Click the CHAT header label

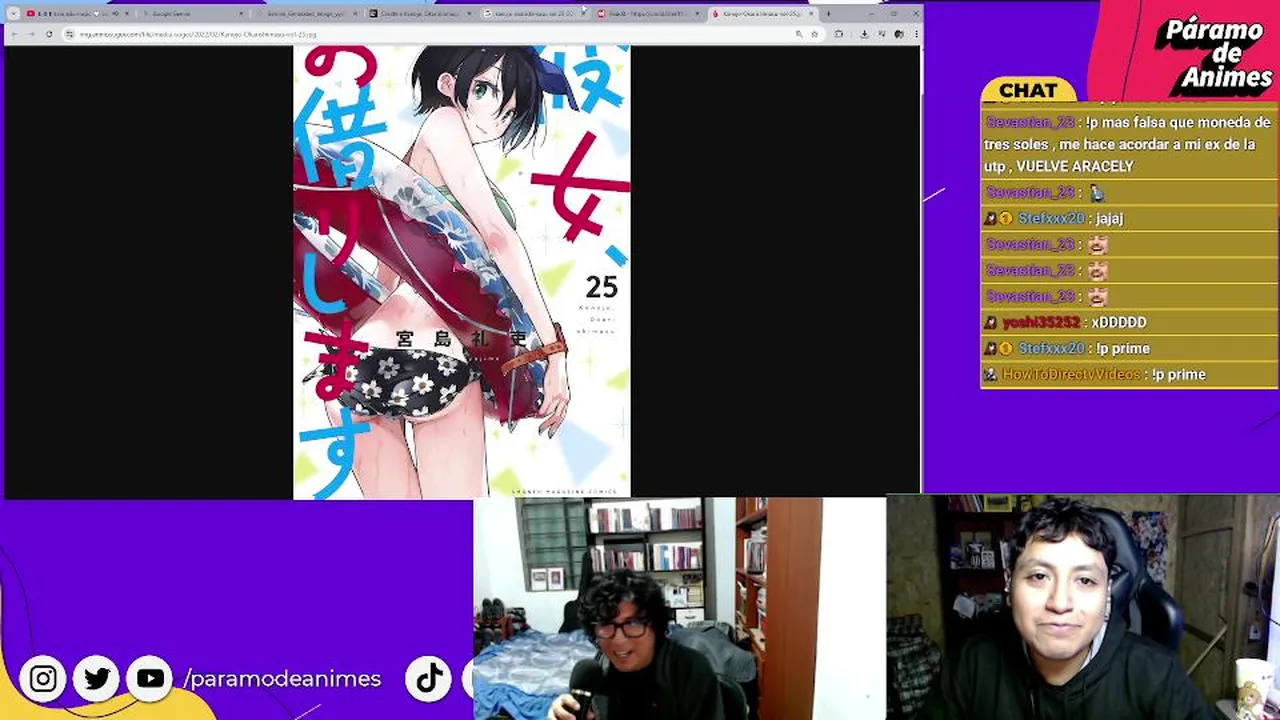pos(1028,91)
